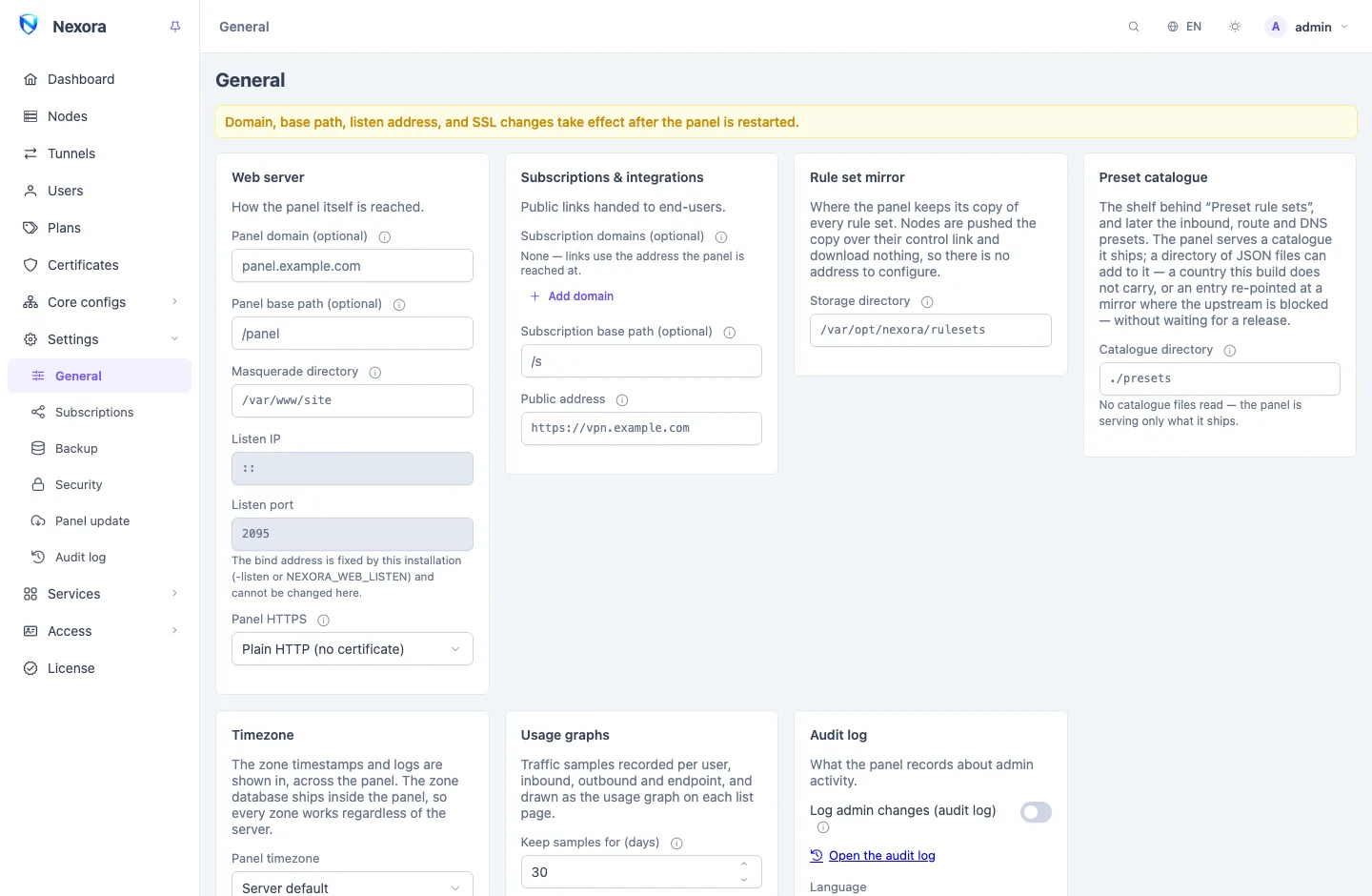Image resolution: width=1372 pixels, height=896 pixels.
Task: Open the Subscriptions settings page
Action: (x=100, y=412)
